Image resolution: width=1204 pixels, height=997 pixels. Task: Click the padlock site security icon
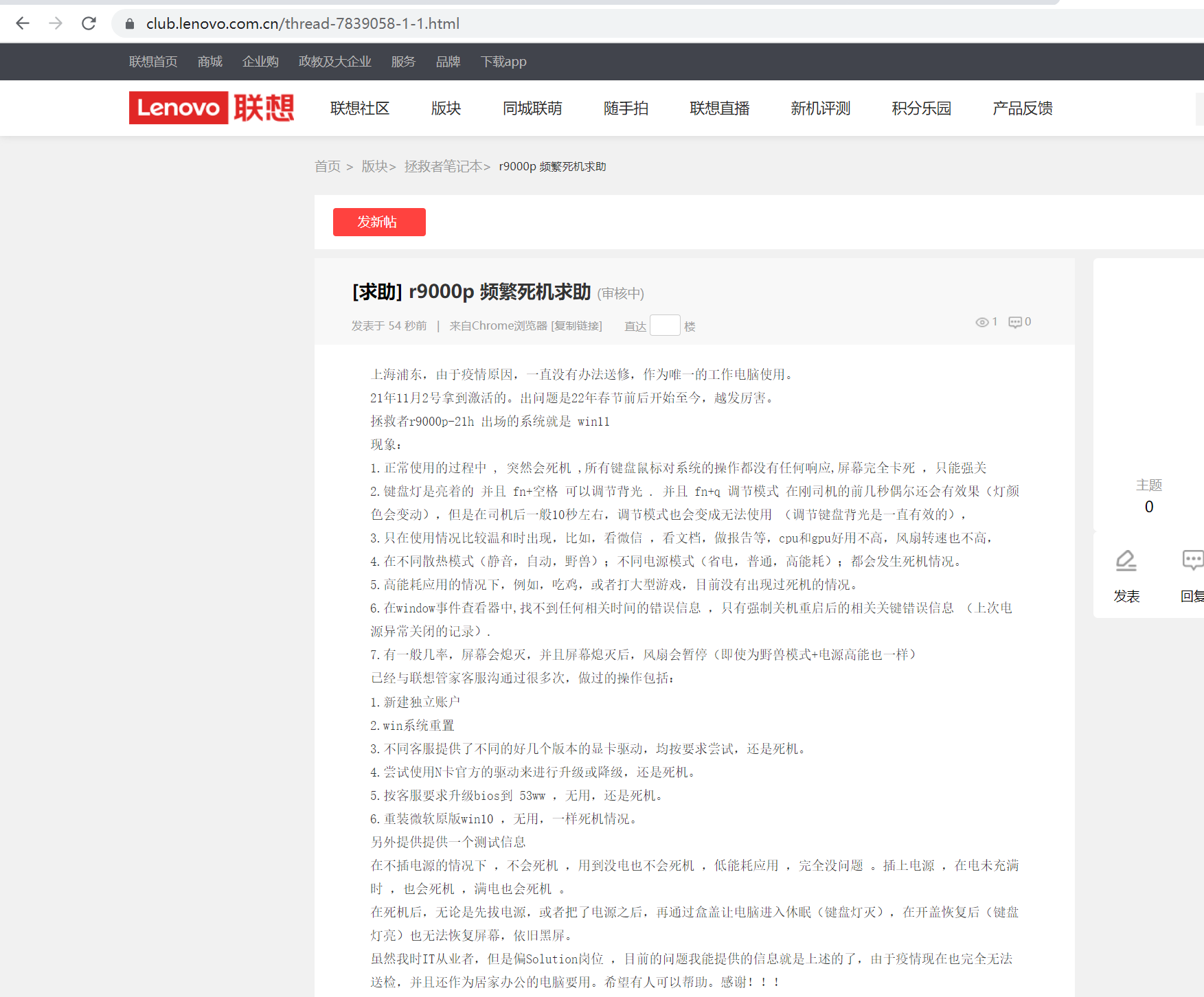[x=129, y=24]
